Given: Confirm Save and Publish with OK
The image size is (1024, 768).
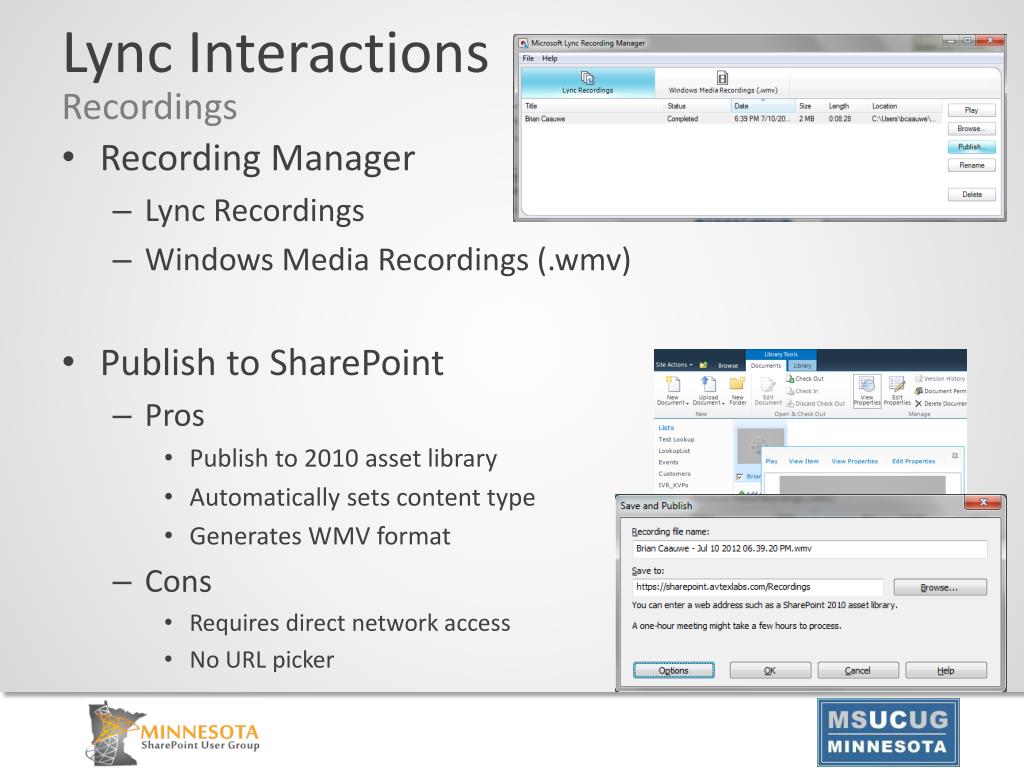Looking at the screenshot, I should tap(770, 671).
